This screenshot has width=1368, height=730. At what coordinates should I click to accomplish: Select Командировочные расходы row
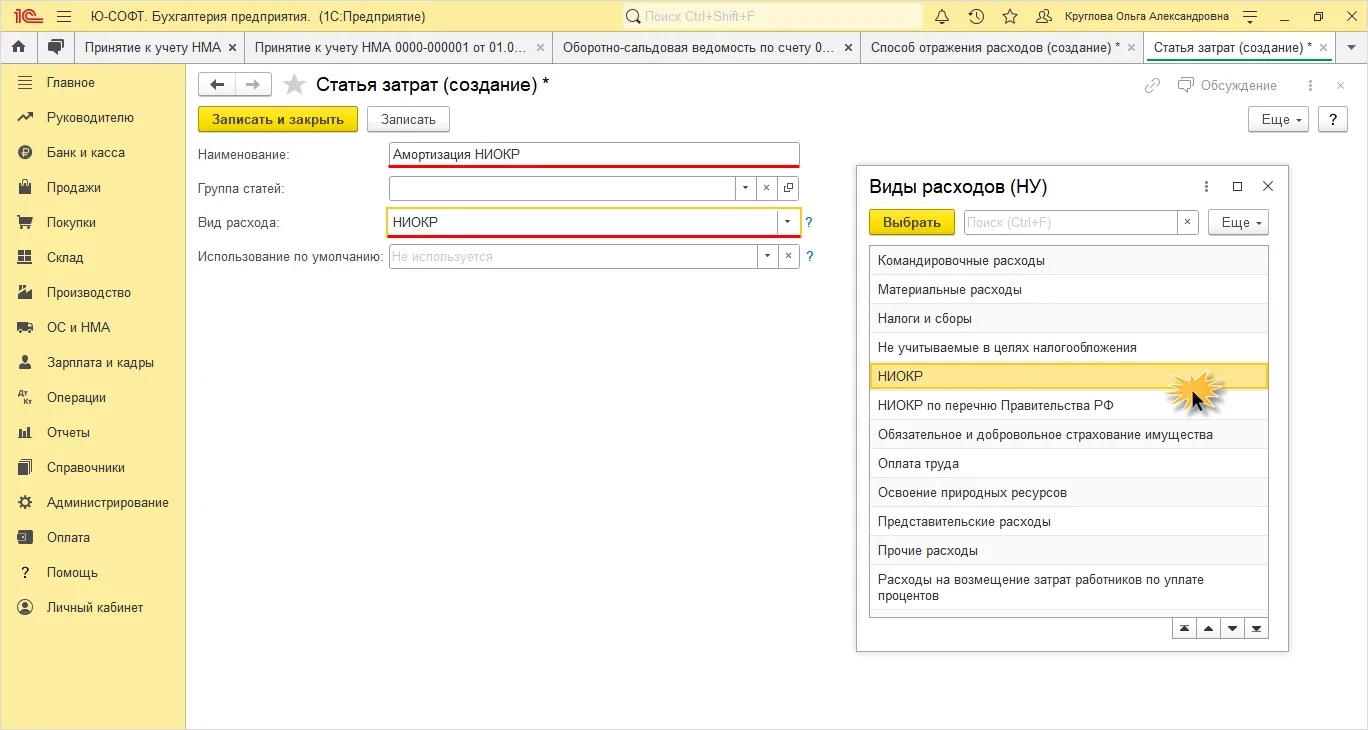point(1069,260)
